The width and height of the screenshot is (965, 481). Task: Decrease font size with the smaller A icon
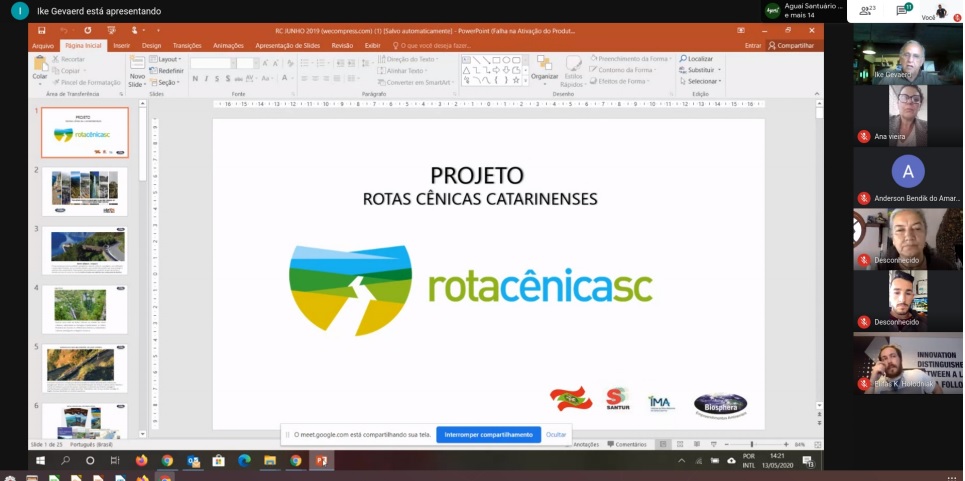point(275,63)
